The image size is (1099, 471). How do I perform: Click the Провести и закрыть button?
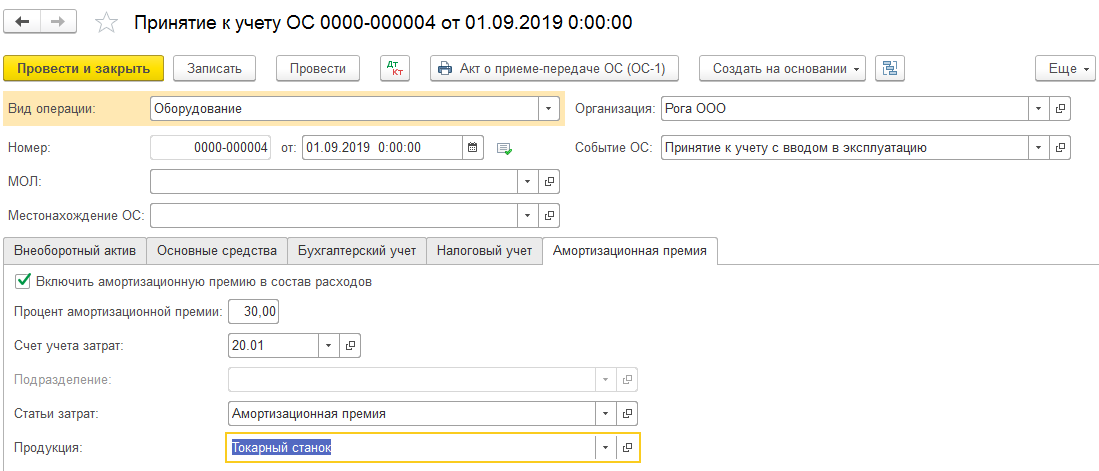click(83, 68)
